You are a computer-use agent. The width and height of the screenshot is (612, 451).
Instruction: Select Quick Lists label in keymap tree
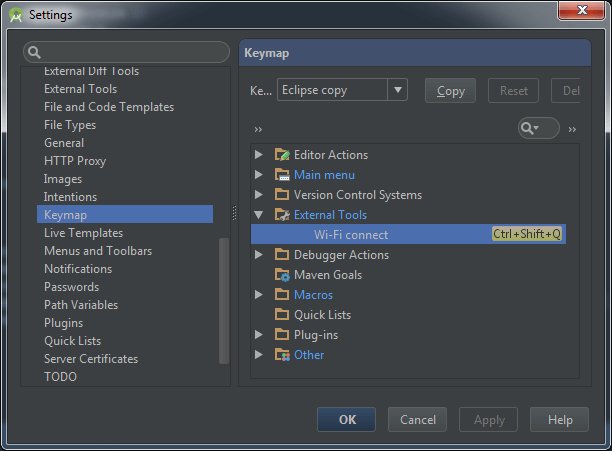[322, 314]
